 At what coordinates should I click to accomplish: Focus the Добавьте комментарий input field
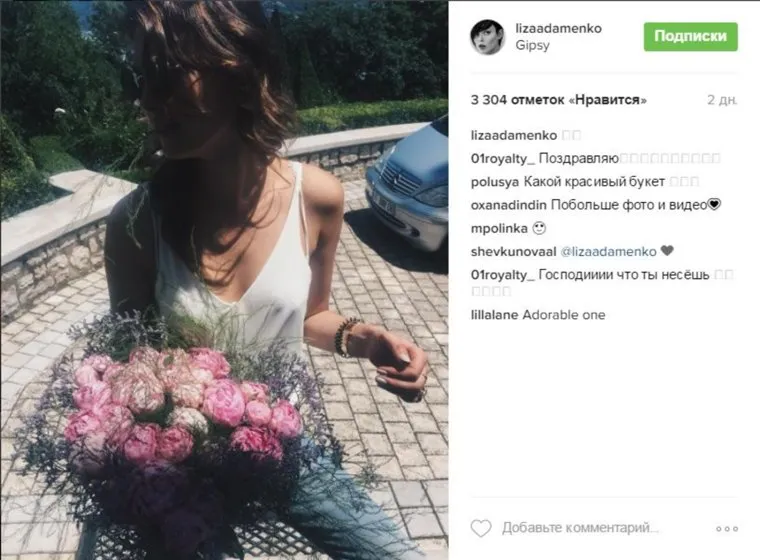click(x=580, y=528)
